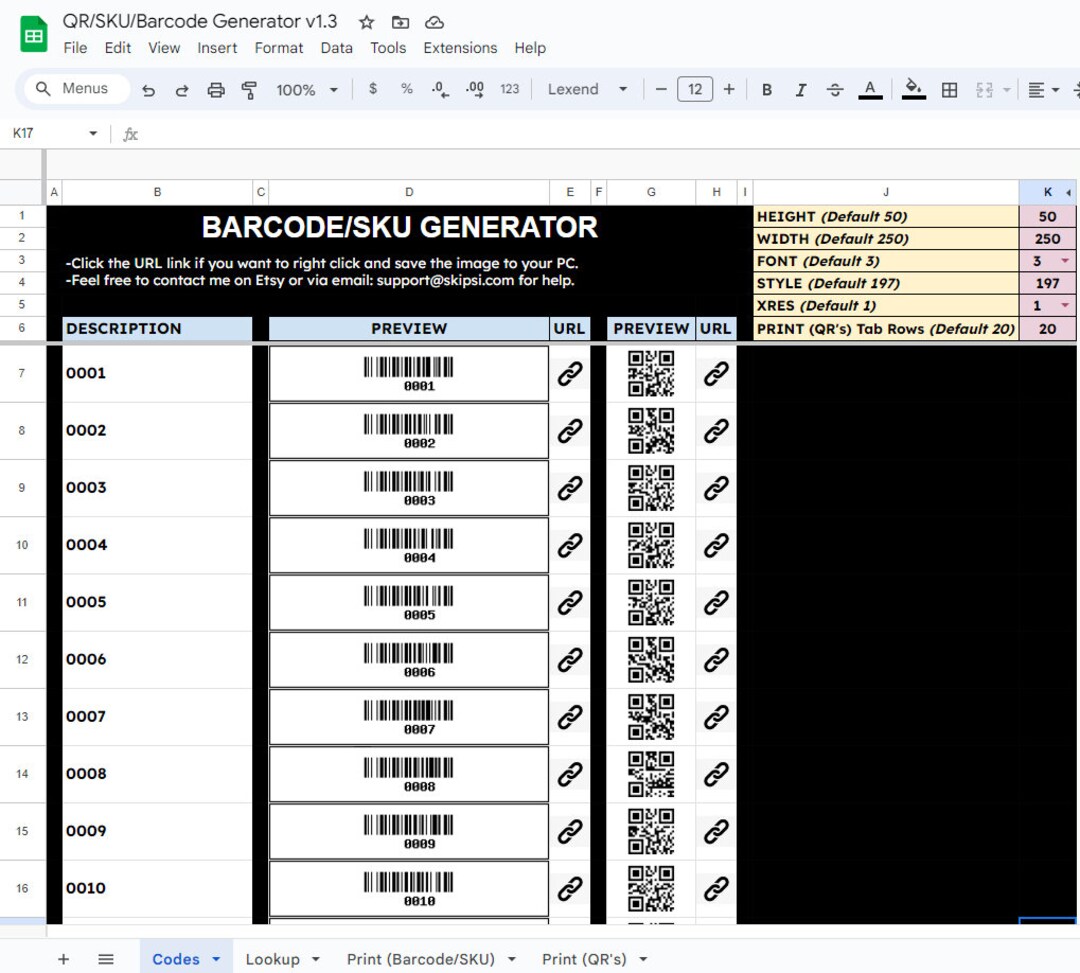Increase font size with plus button

pyautogui.click(x=729, y=89)
